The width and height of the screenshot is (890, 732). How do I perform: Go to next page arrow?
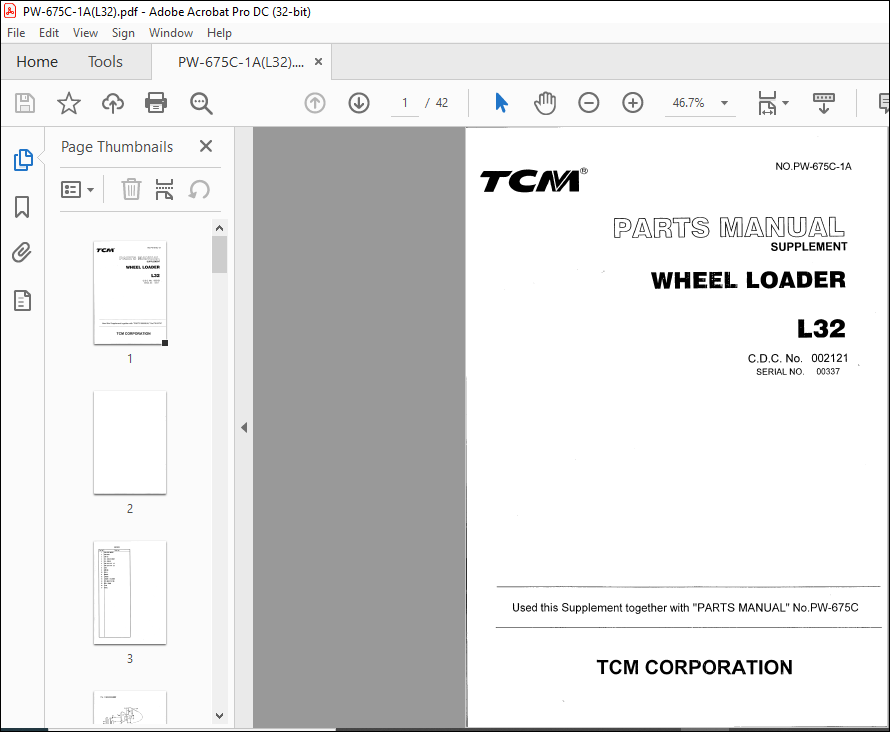[x=359, y=103]
